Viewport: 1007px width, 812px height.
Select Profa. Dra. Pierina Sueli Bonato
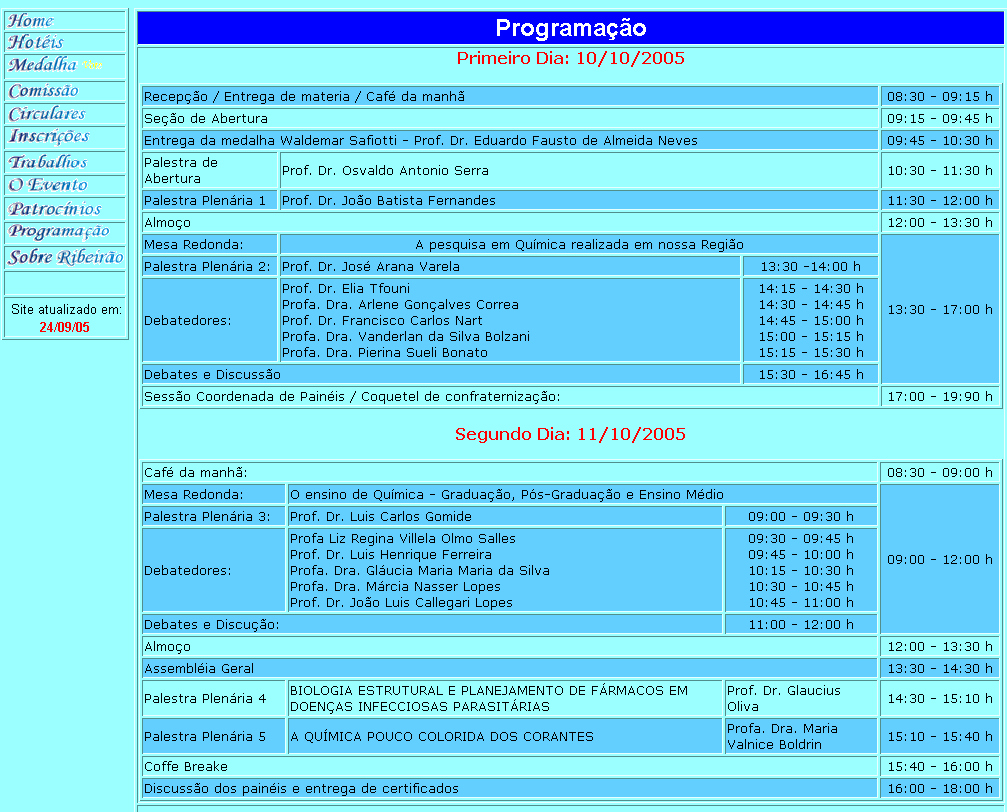385,353
